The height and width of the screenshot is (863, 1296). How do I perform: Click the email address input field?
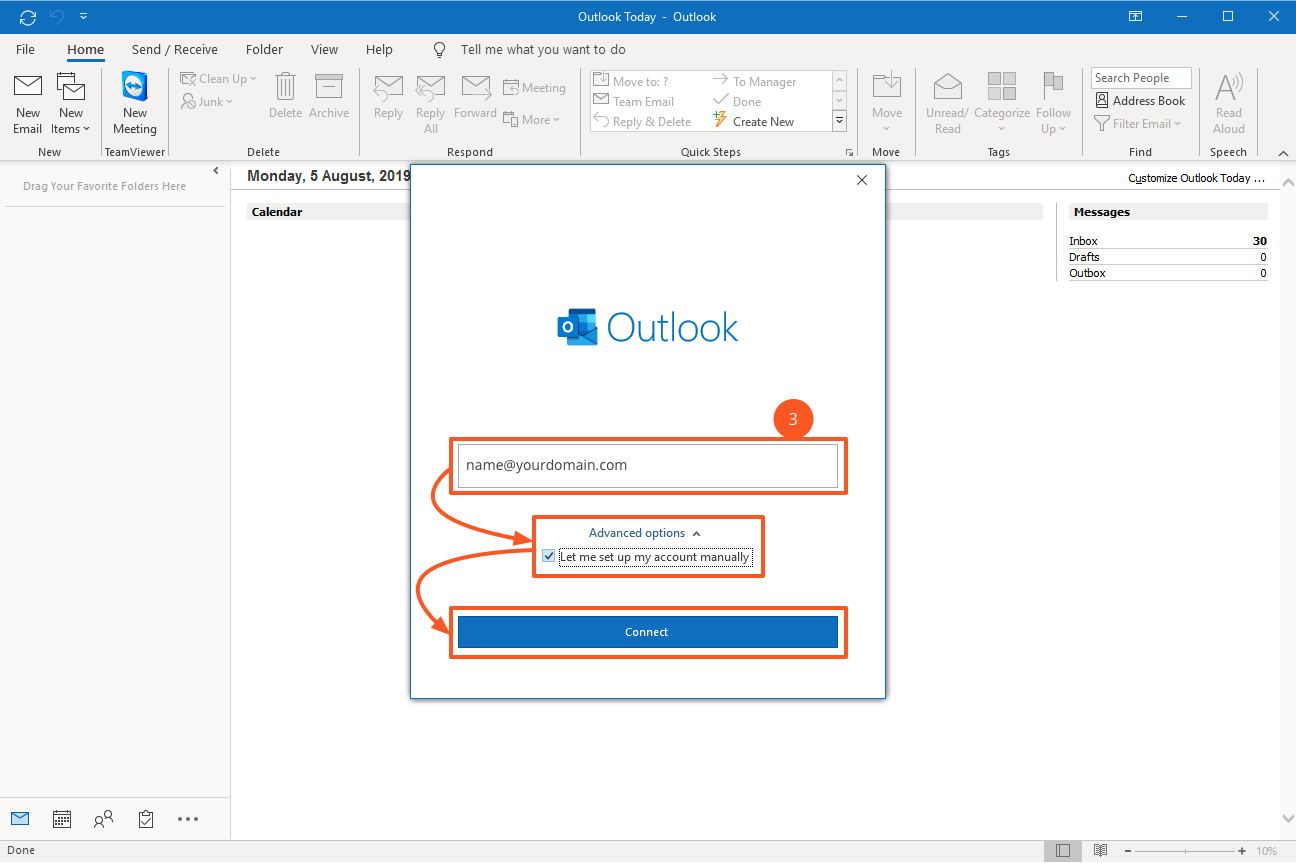click(x=647, y=466)
